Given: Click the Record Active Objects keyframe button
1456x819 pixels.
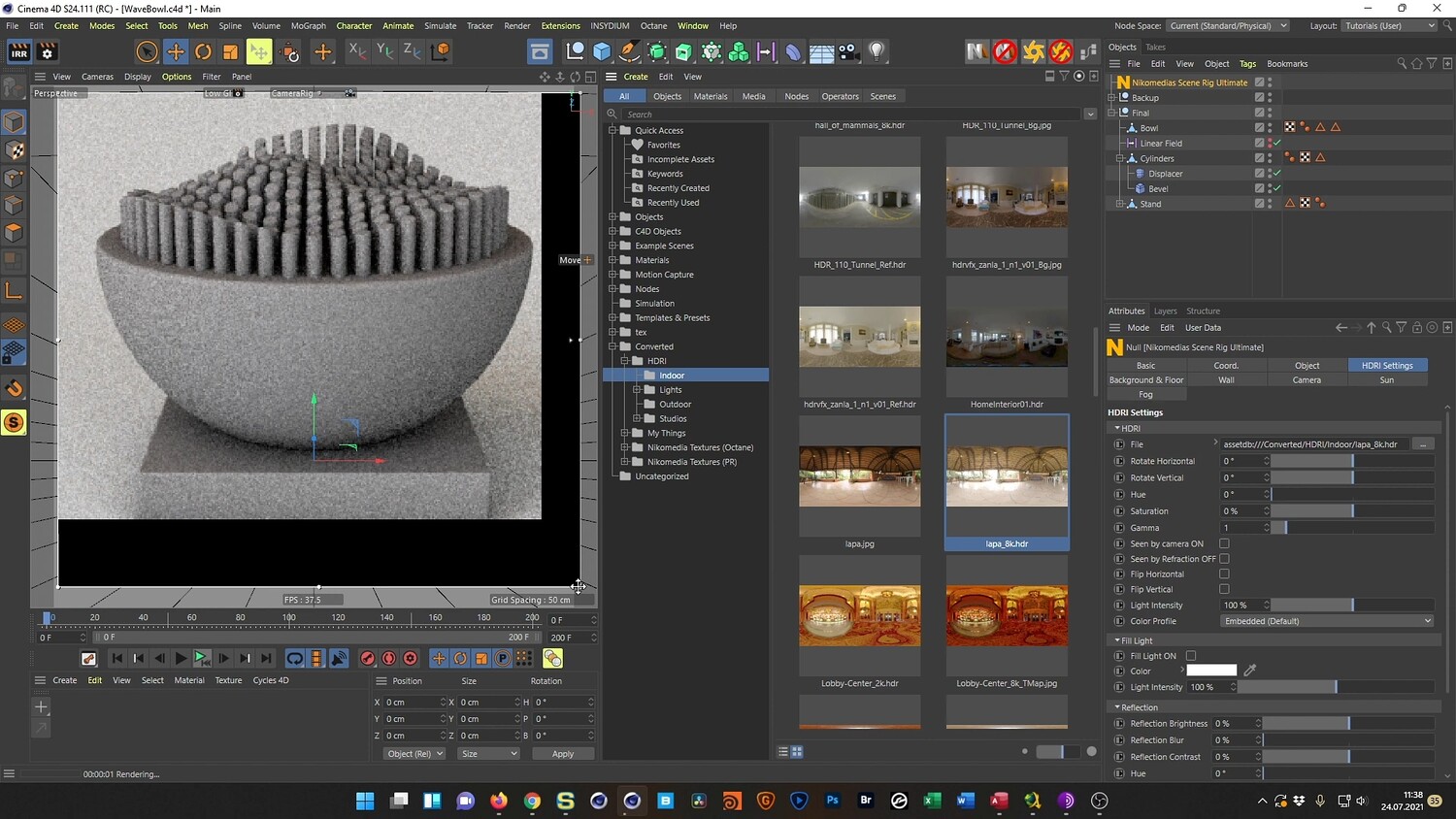Looking at the screenshot, I should (368, 658).
